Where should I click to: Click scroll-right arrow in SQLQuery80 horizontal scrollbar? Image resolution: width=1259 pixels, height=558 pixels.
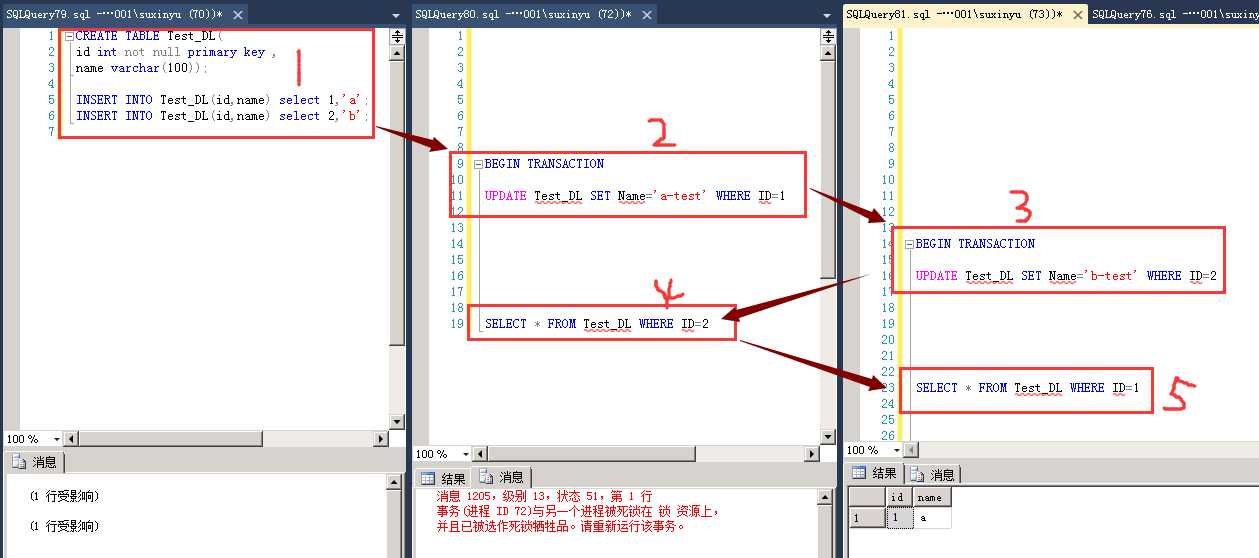click(x=811, y=454)
